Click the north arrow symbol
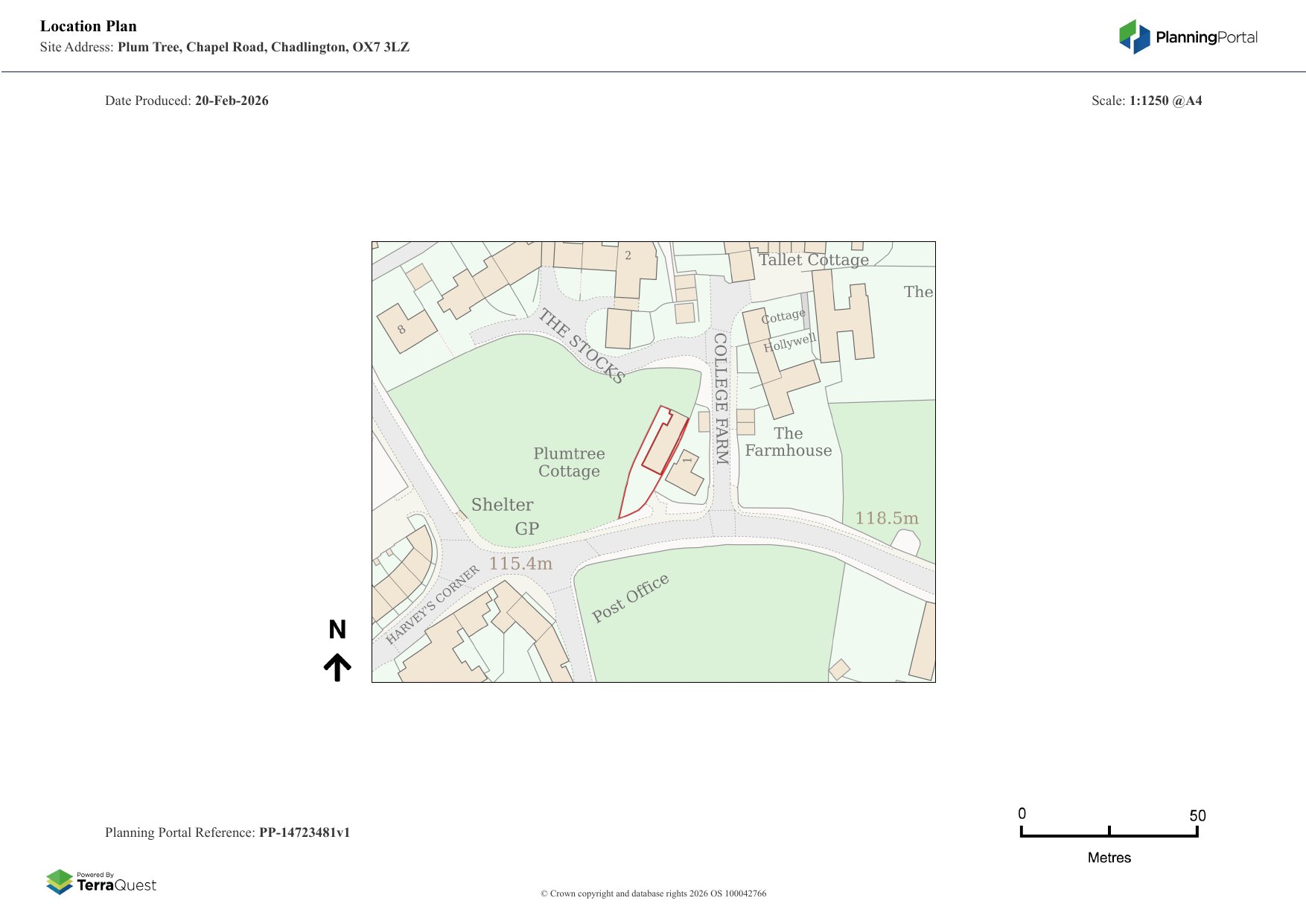 click(x=337, y=667)
